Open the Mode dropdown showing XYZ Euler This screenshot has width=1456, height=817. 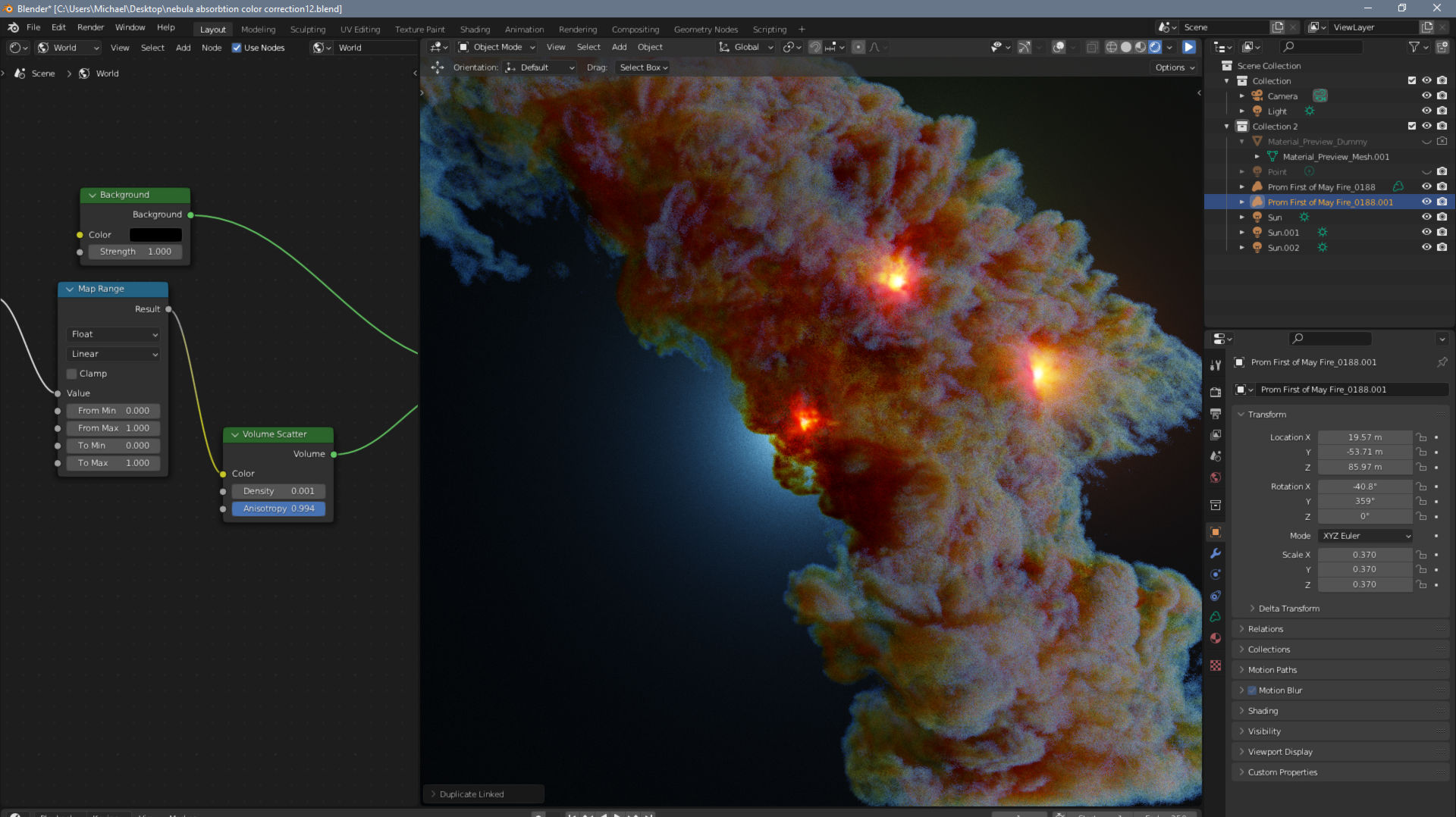[1365, 536]
